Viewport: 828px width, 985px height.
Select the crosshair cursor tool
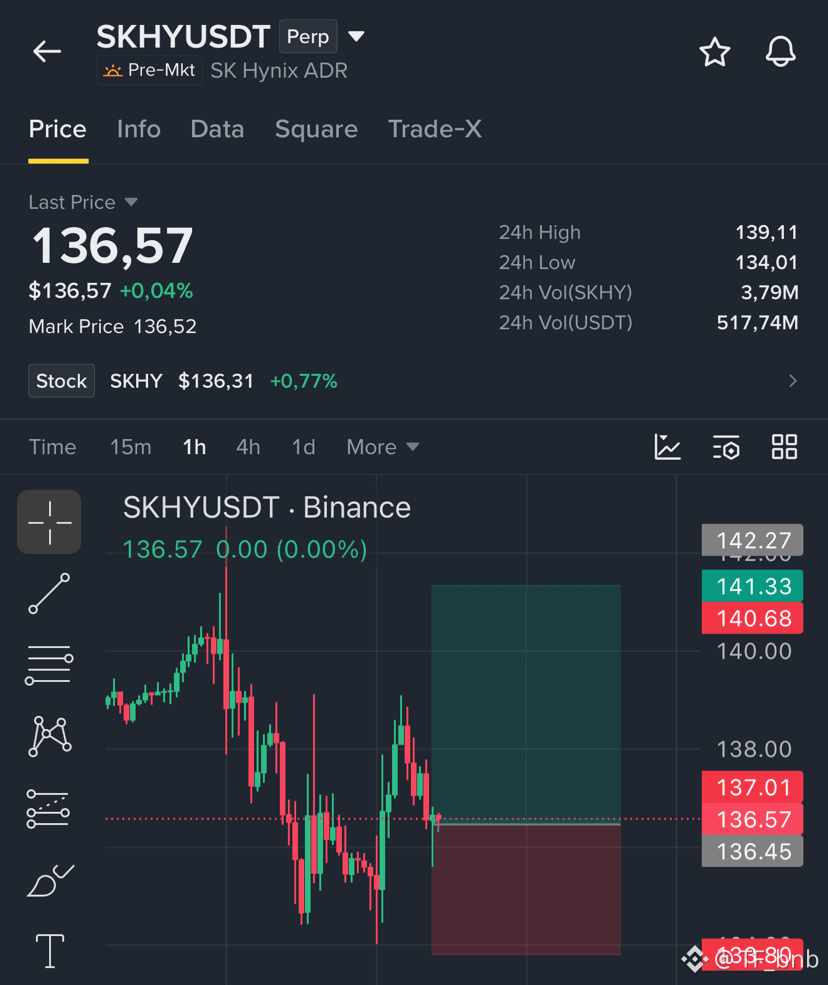tap(49, 522)
